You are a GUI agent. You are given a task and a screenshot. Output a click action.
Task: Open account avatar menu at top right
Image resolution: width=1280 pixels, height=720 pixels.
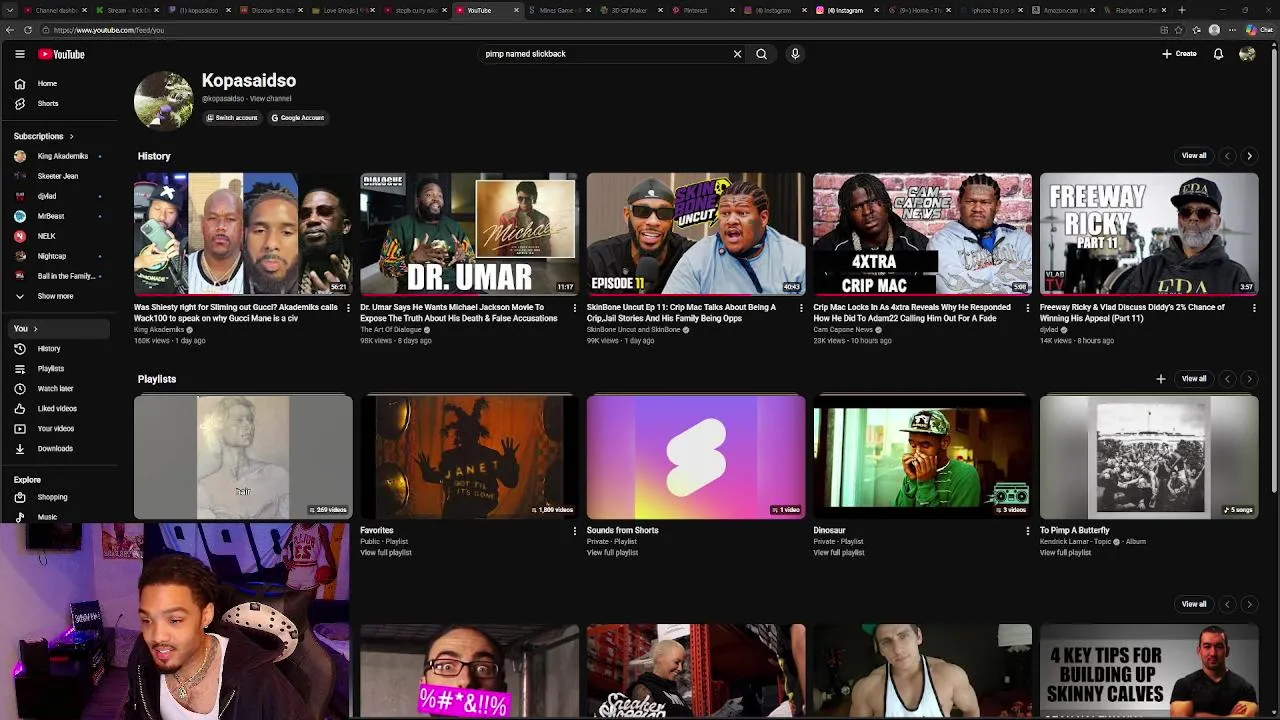tap(1247, 54)
